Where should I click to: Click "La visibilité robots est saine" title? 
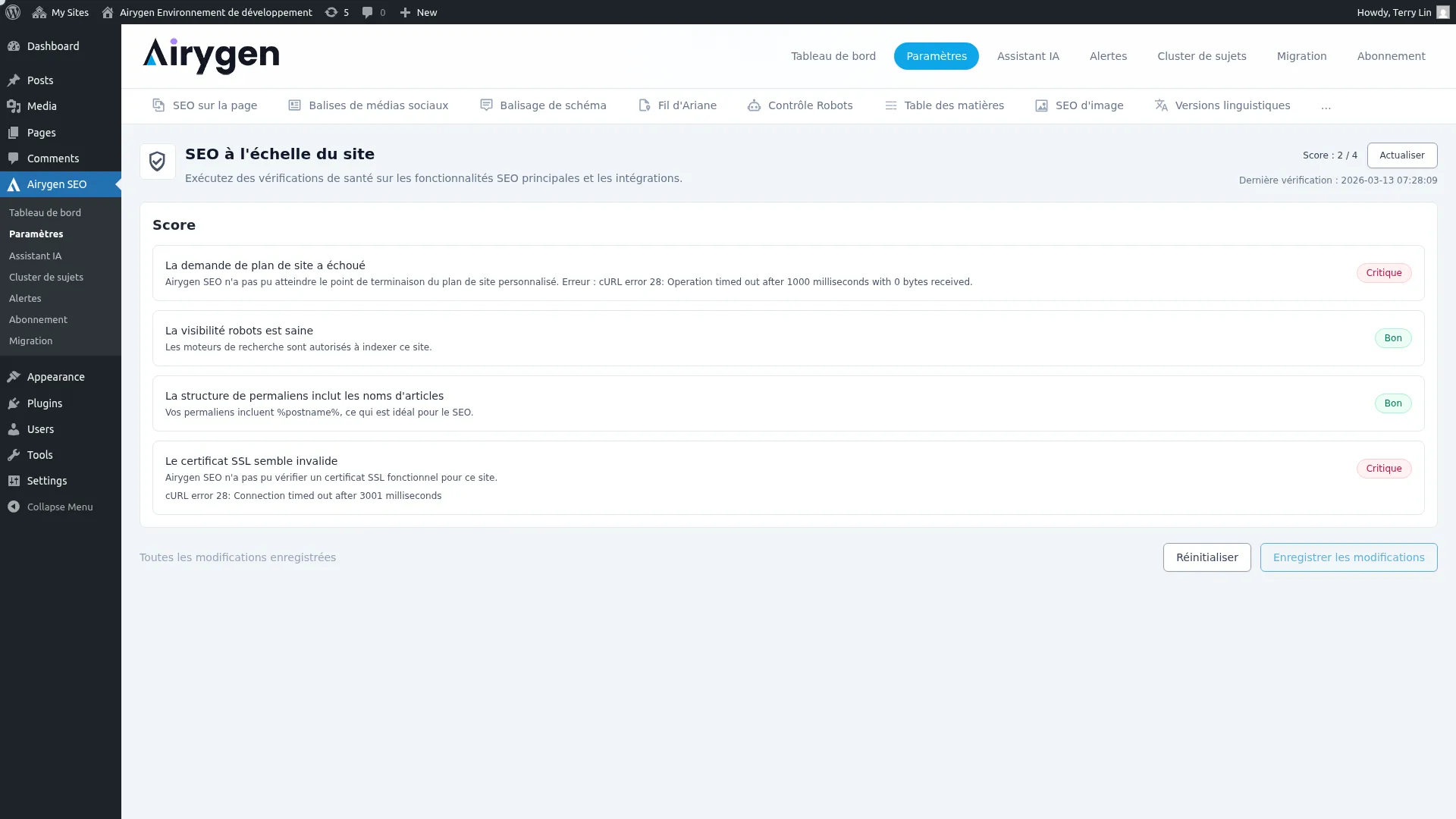coord(239,331)
